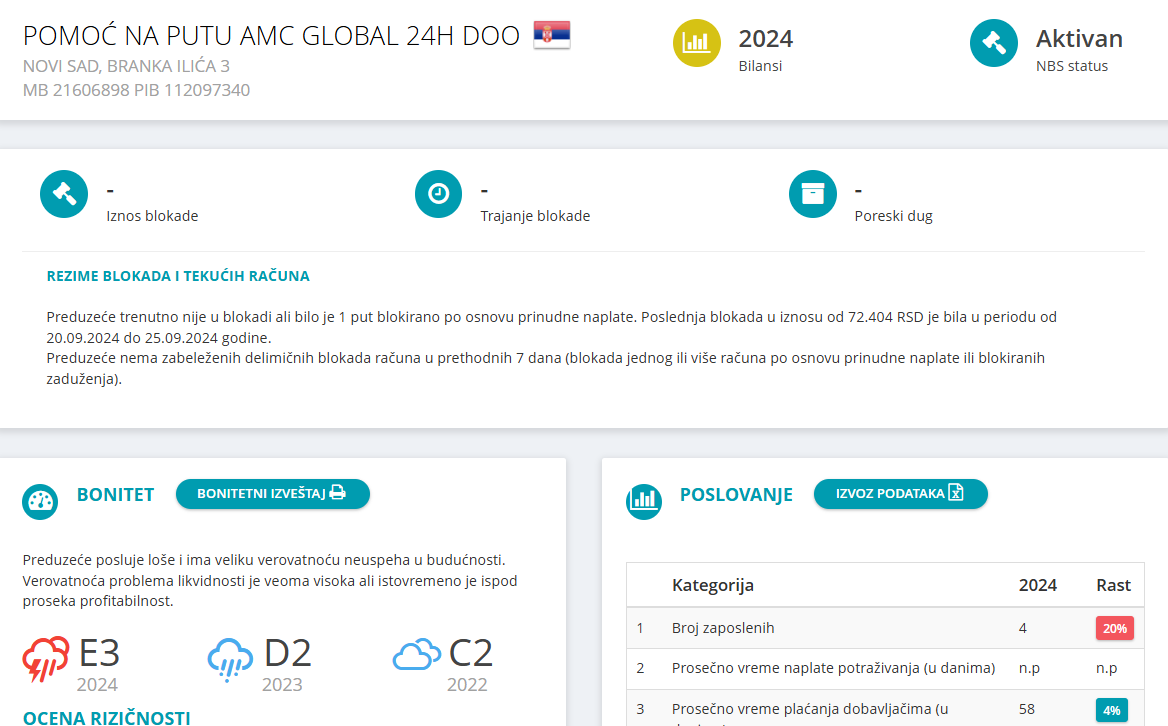Screen dimensions: 1168x726
Task: Select the Iznos blokade gavel icon
Action: tap(64, 194)
